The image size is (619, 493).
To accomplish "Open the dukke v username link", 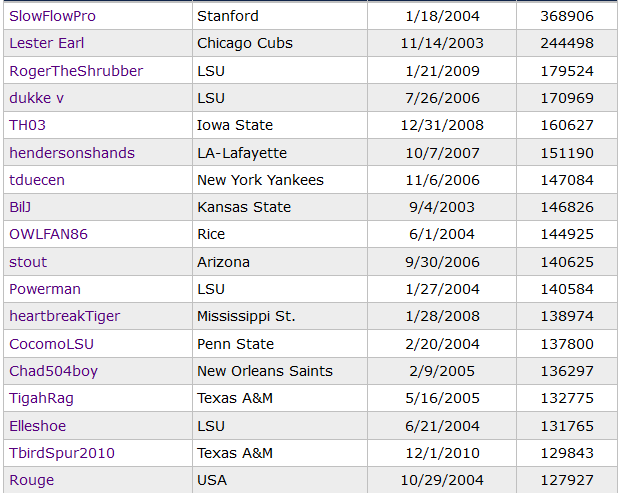I will pos(37,98).
